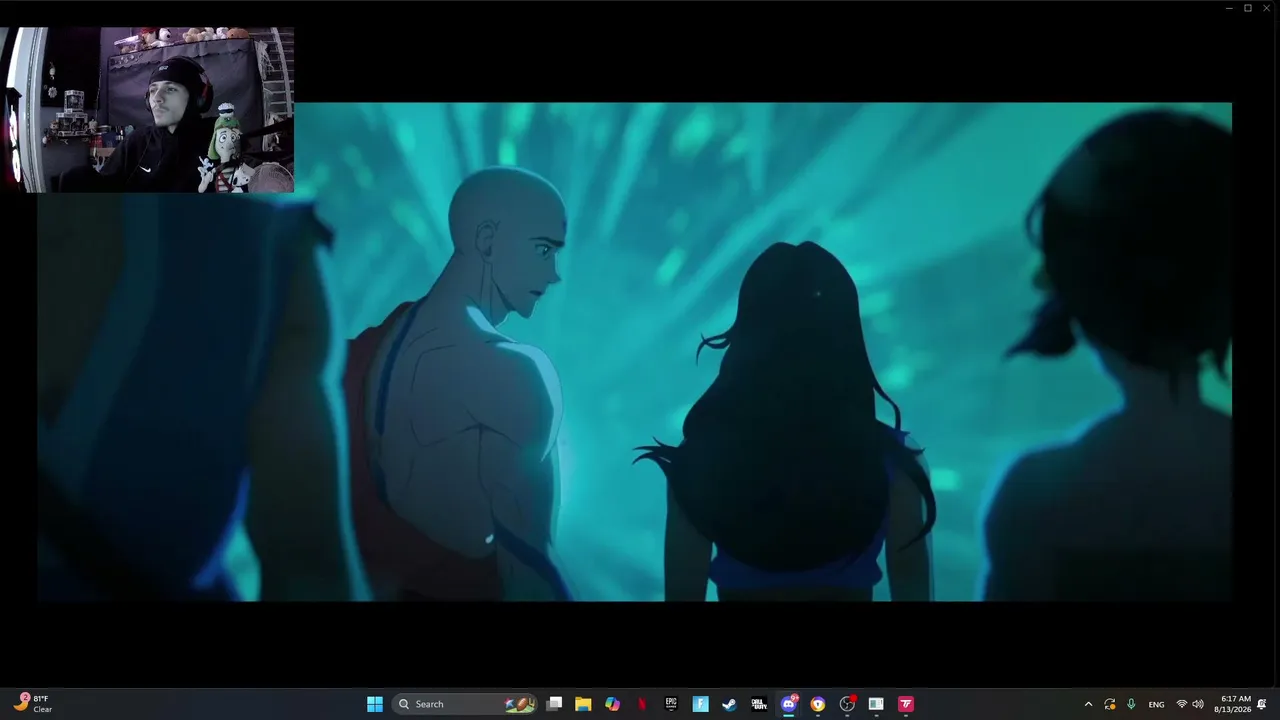Launch Microsoft Copilot from the taskbar
1280x720 pixels.
(612, 704)
